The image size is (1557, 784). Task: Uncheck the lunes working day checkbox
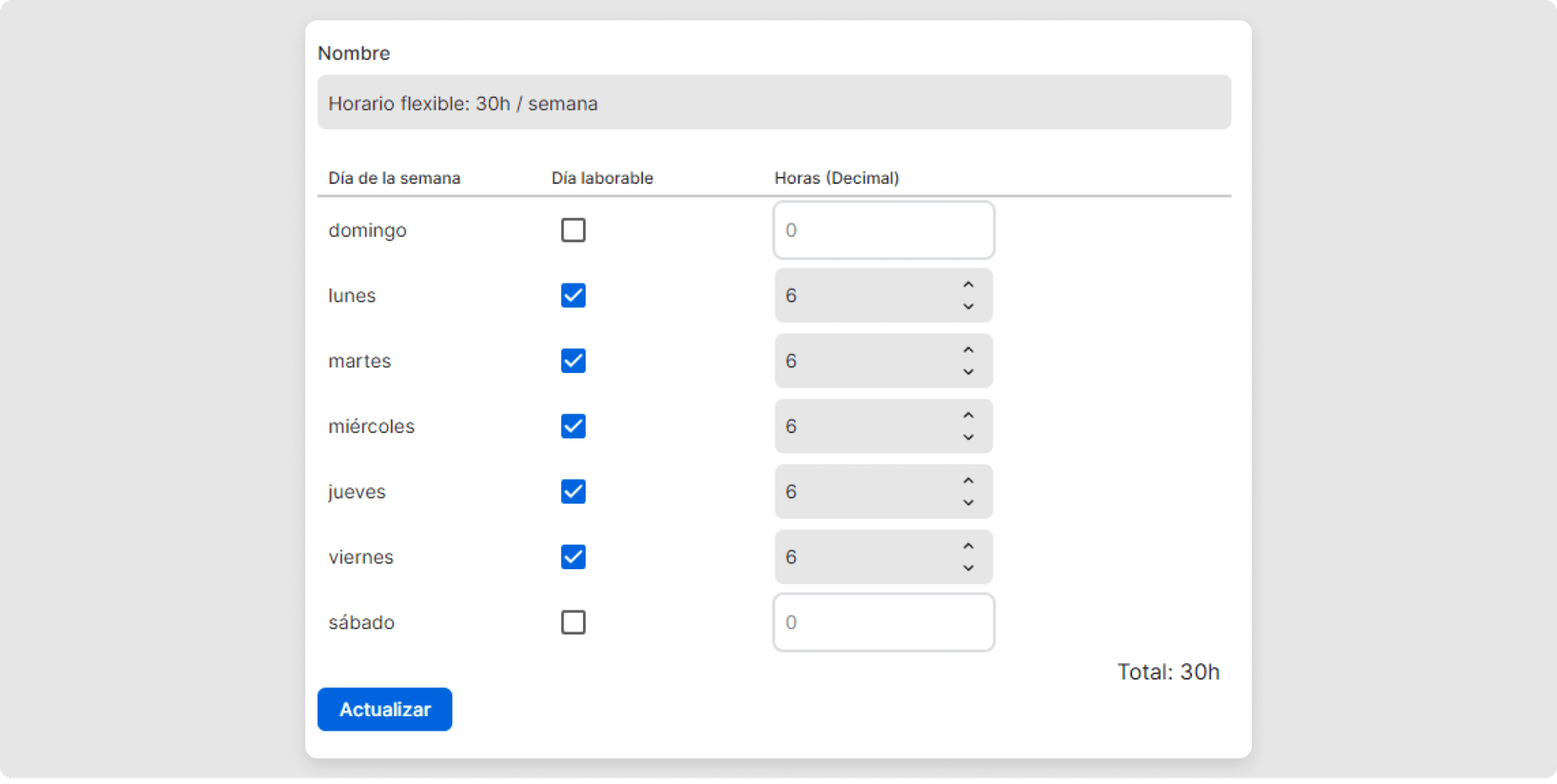coord(573,296)
